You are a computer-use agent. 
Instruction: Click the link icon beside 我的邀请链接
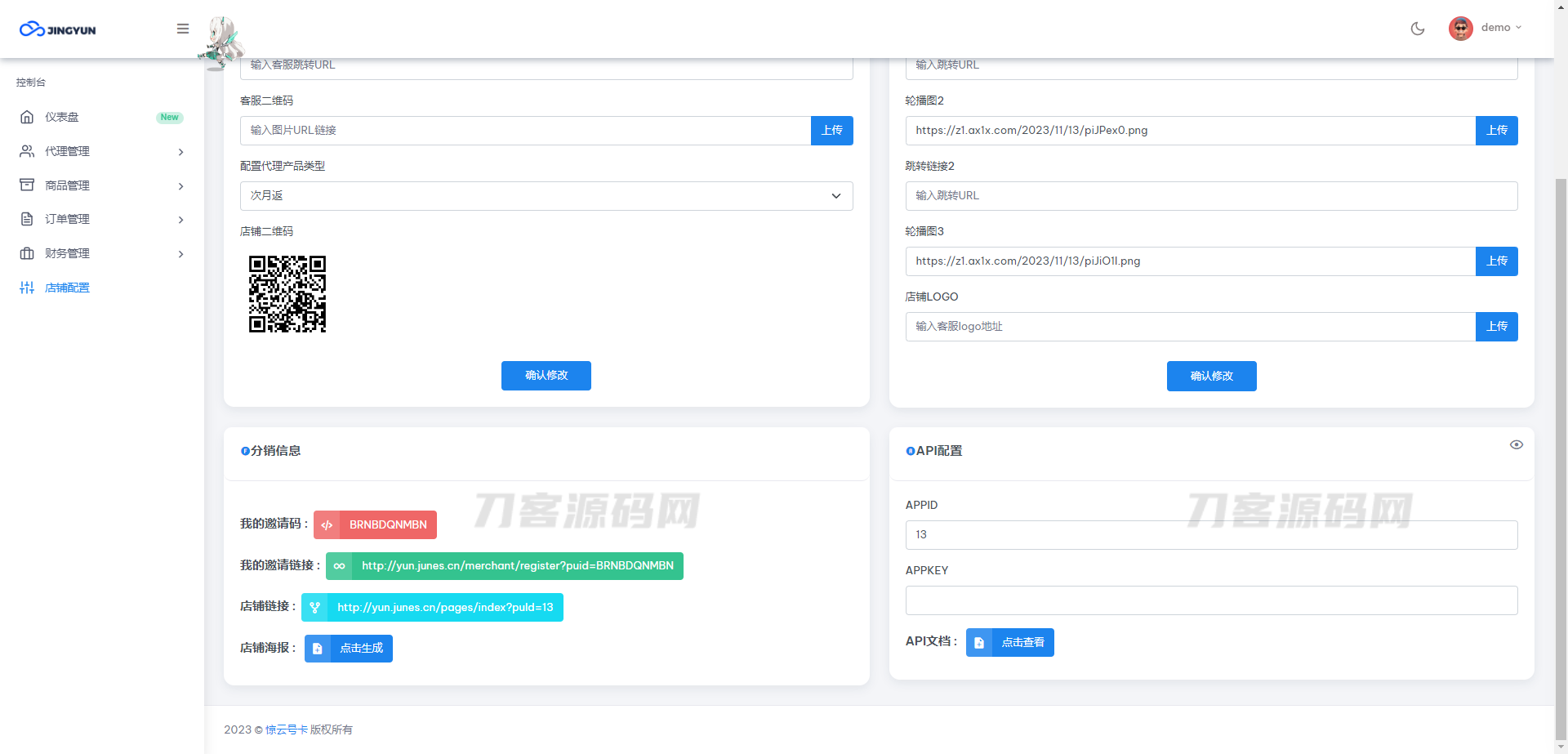coord(338,565)
